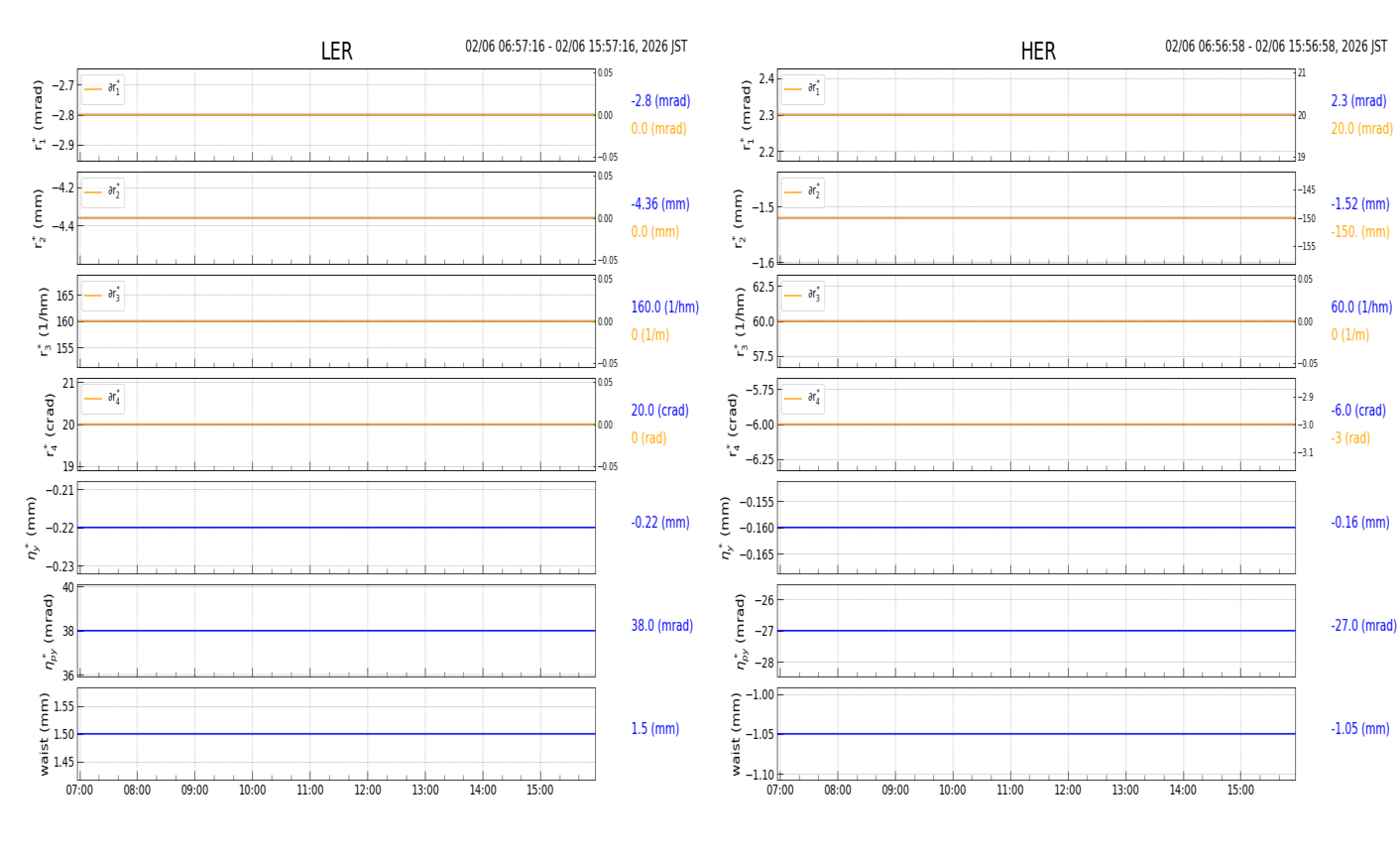Click the HER r1* (mrad) axis label
This screenshot has height=857, width=1400.
pyautogui.click(x=746, y=115)
